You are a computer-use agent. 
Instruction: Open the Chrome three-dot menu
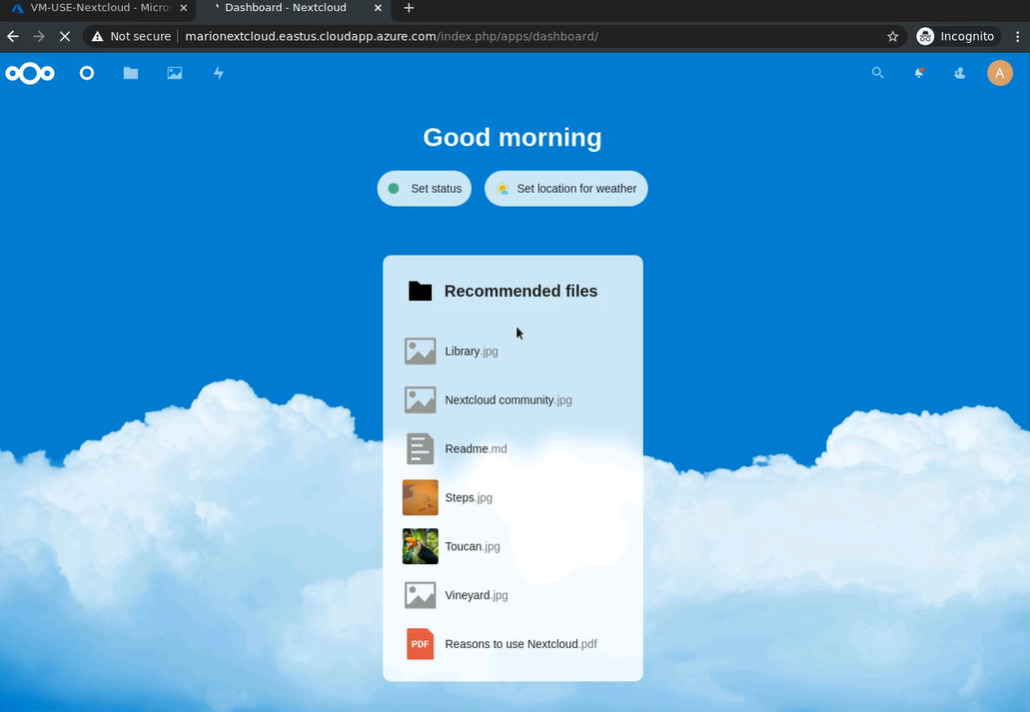tap(1018, 36)
